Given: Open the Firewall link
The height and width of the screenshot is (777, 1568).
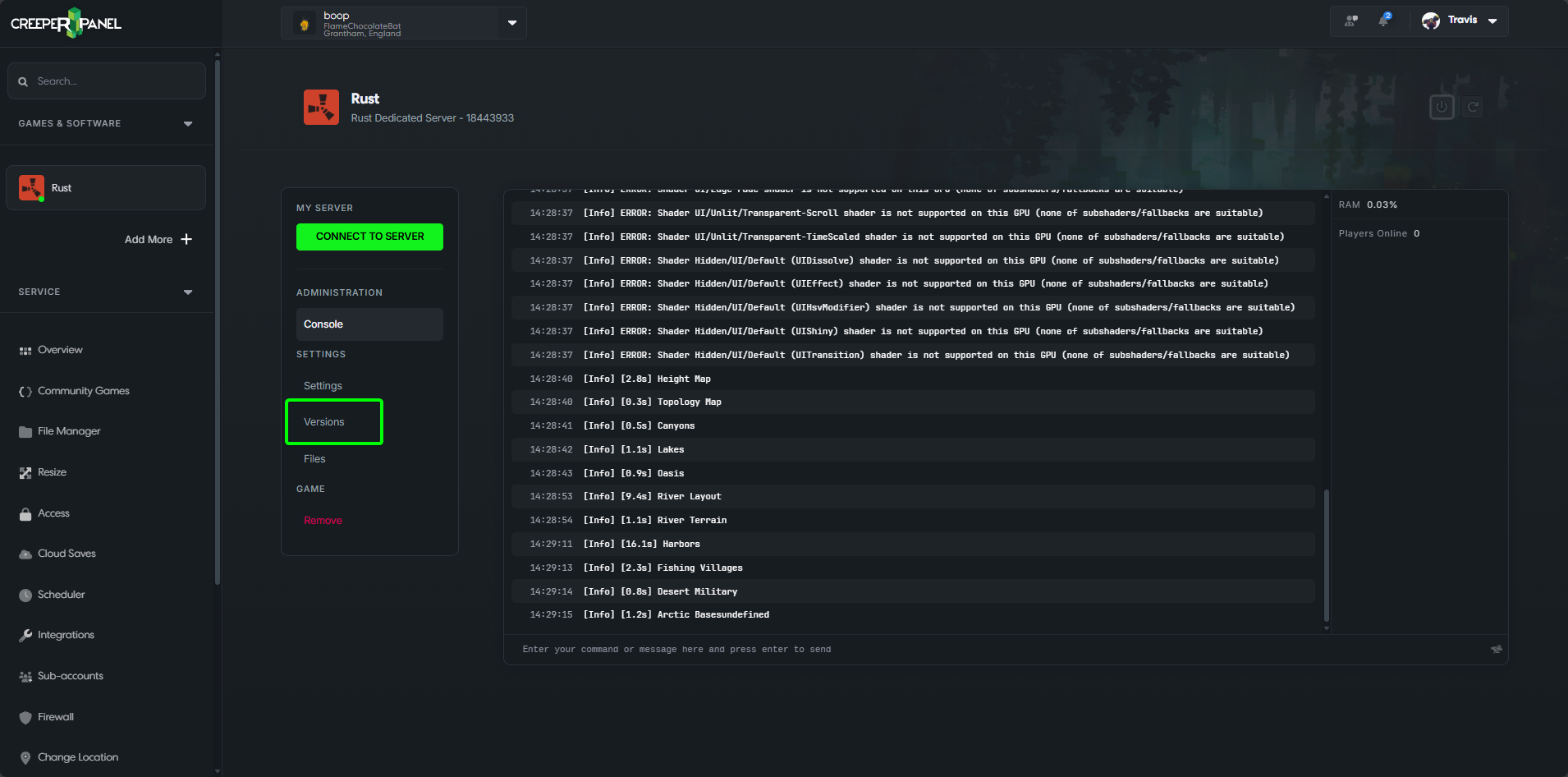Looking at the screenshot, I should (56, 717).
